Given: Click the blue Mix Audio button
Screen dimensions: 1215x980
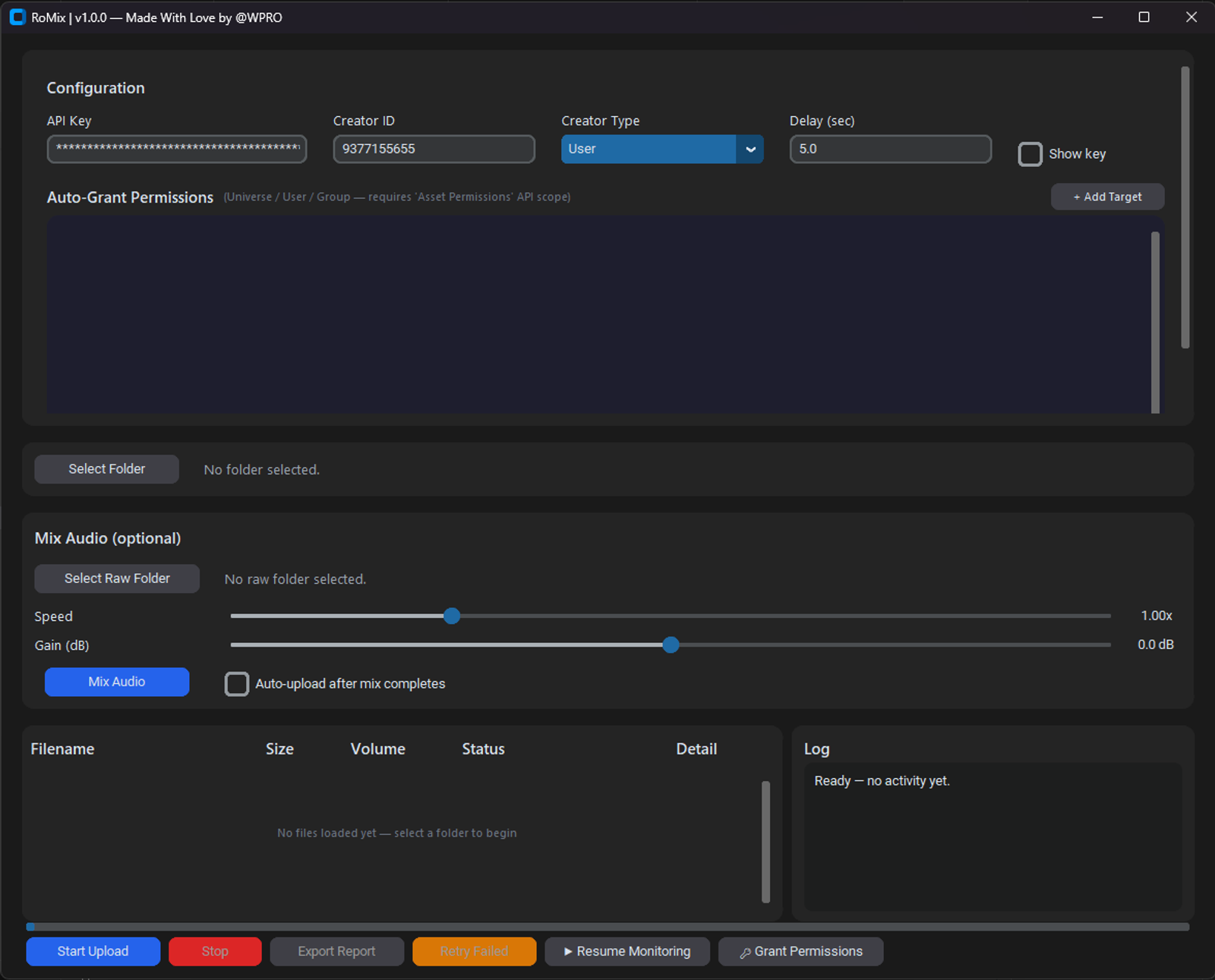Looking at the screenshot, I should (x=117, y=682).
